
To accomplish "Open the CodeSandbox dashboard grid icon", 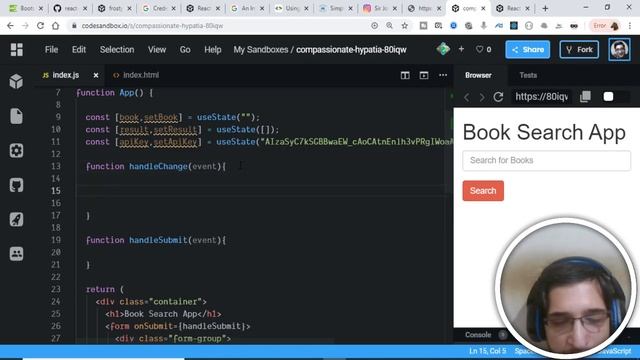I will [17, 49].
